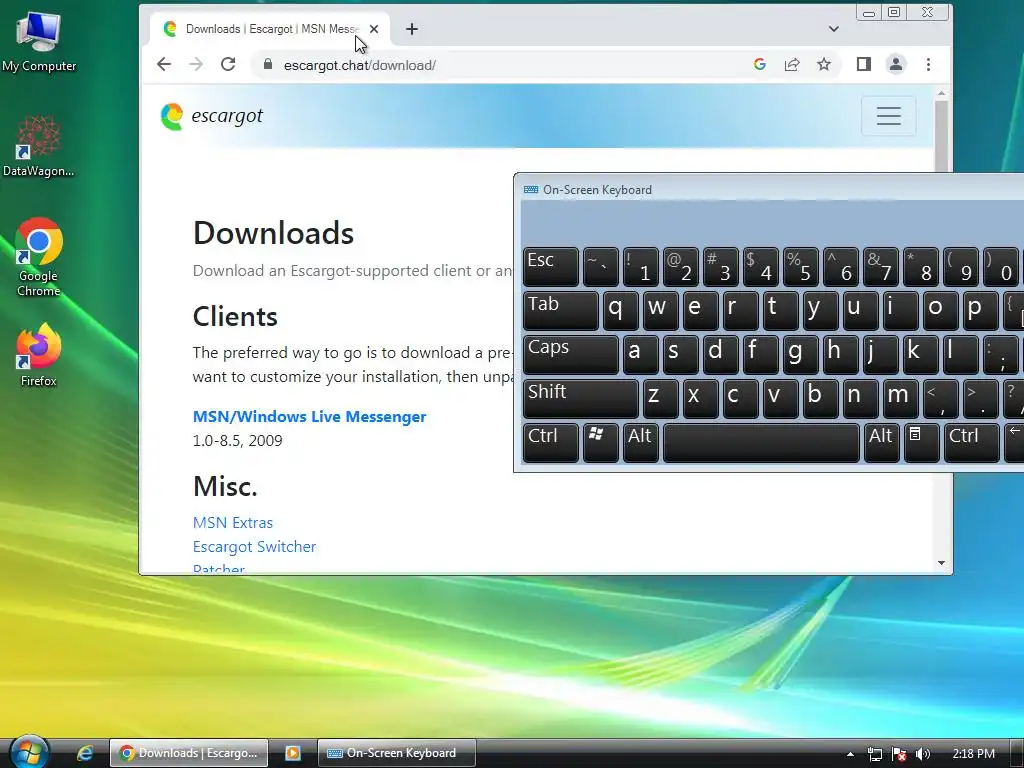This screenshot has width=1024, height=768.
Task: Select the DataWagon desktop shortcut
Action: click(x=39, y=146)
